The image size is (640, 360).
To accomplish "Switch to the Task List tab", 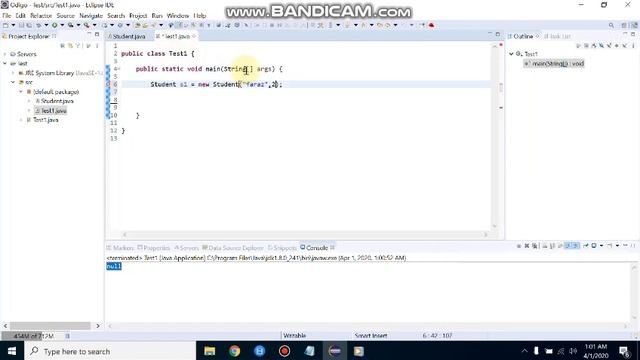I will click(558, 36).
